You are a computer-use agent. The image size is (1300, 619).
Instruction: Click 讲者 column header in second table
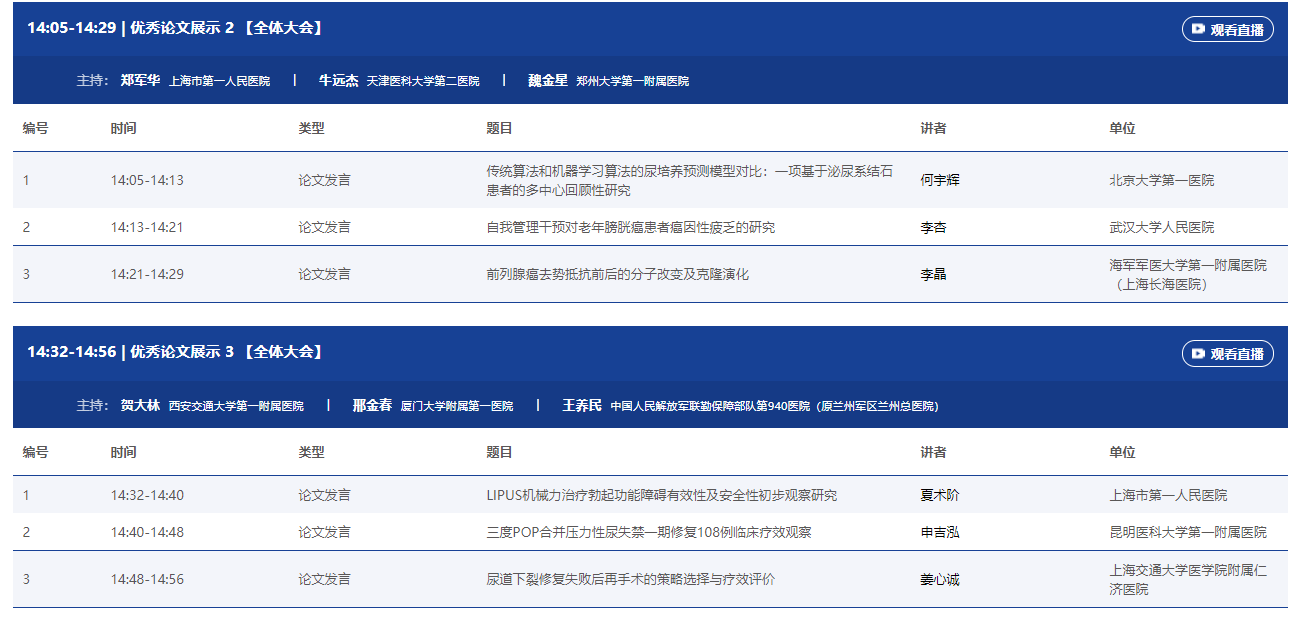pyautogui.click(x=933, y=452)
